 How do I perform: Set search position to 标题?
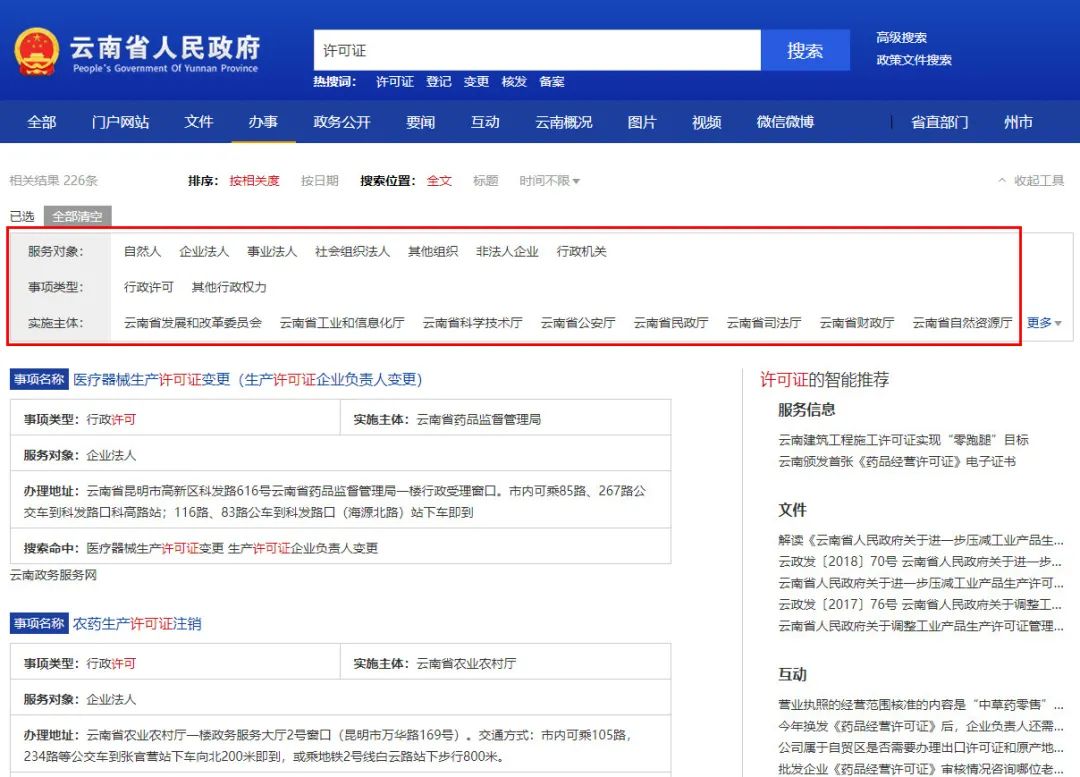[485, 181]
